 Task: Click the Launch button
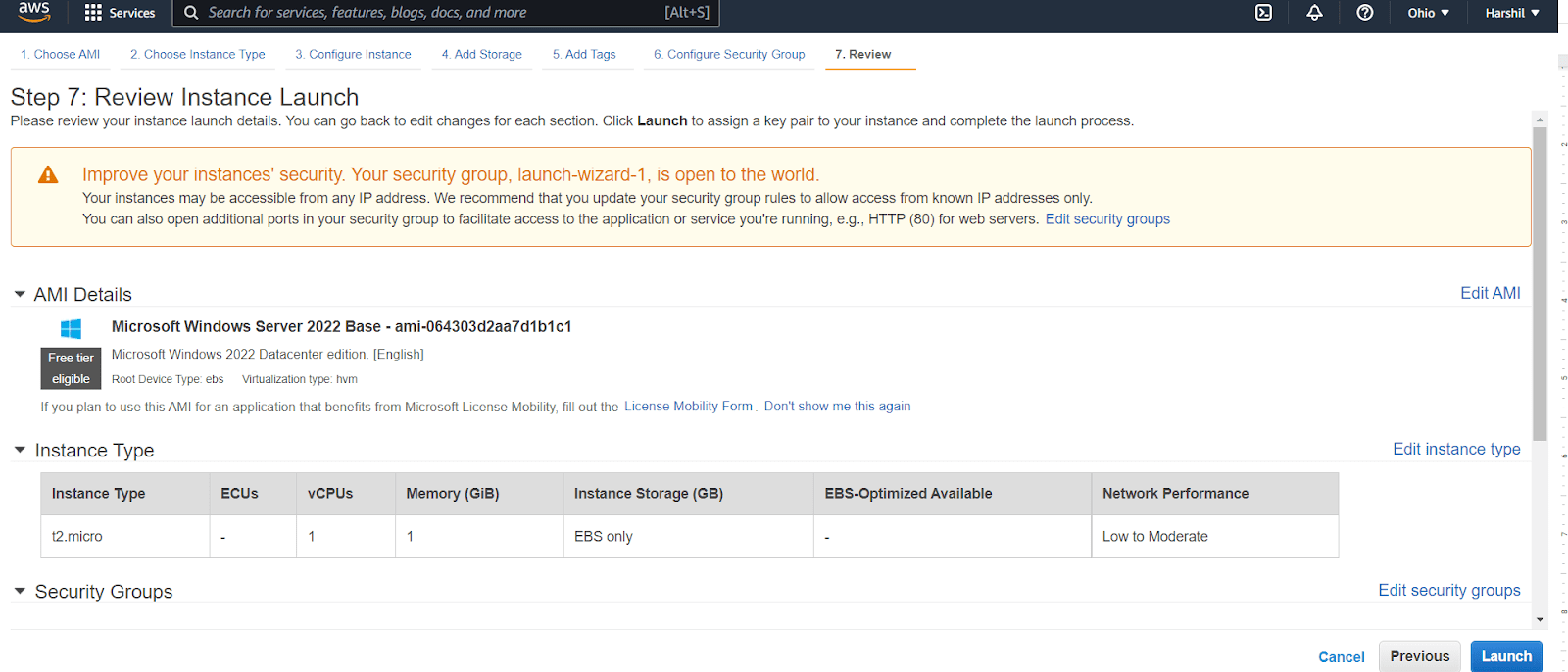pyautogui.click(x=1505, y=656)
